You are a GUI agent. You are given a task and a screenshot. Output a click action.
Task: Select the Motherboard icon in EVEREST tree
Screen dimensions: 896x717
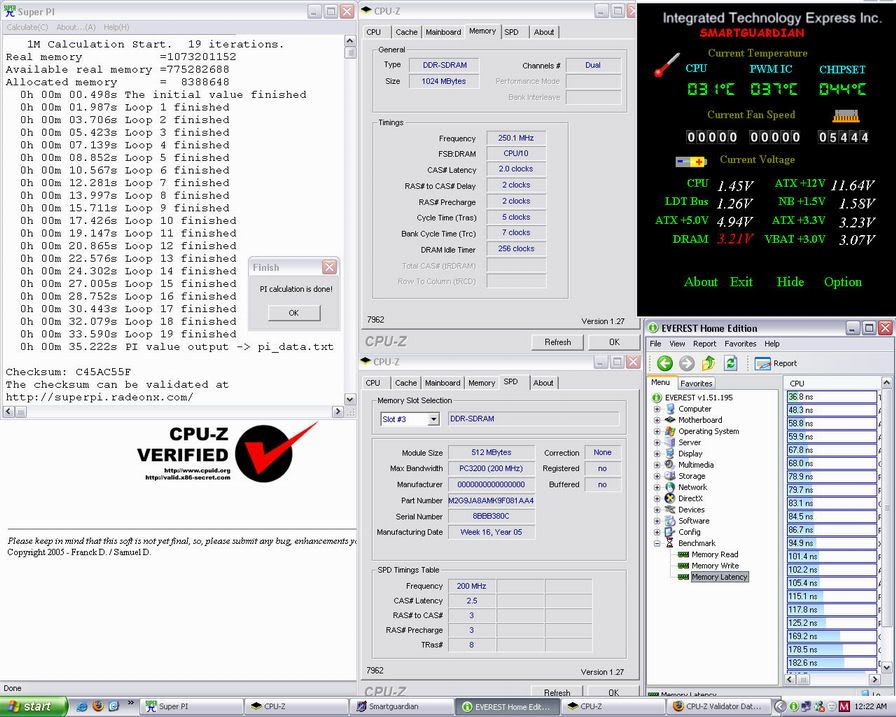(x=670, y=420)
